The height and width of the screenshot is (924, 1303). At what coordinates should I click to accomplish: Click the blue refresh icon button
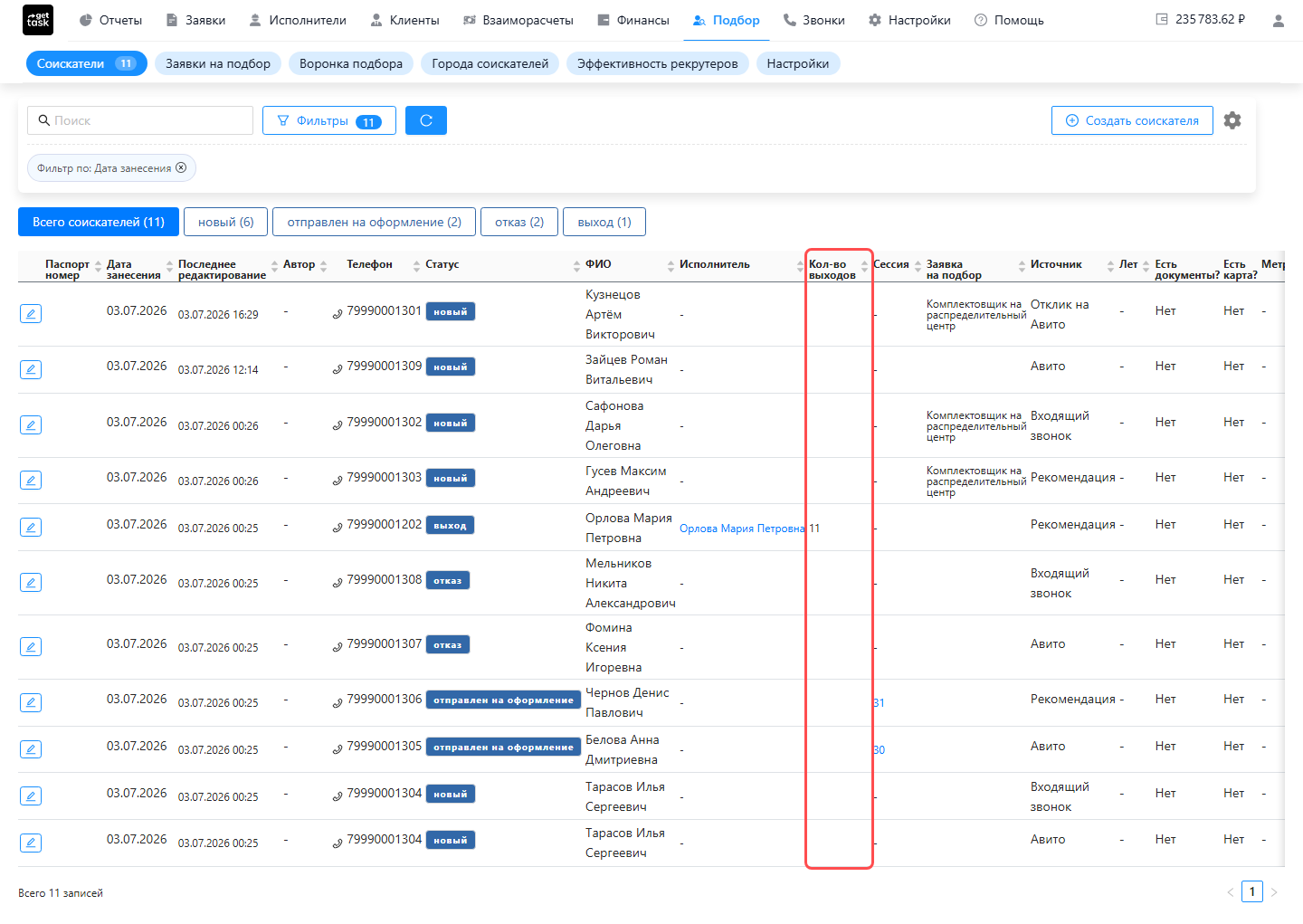[x=426, y=120]
